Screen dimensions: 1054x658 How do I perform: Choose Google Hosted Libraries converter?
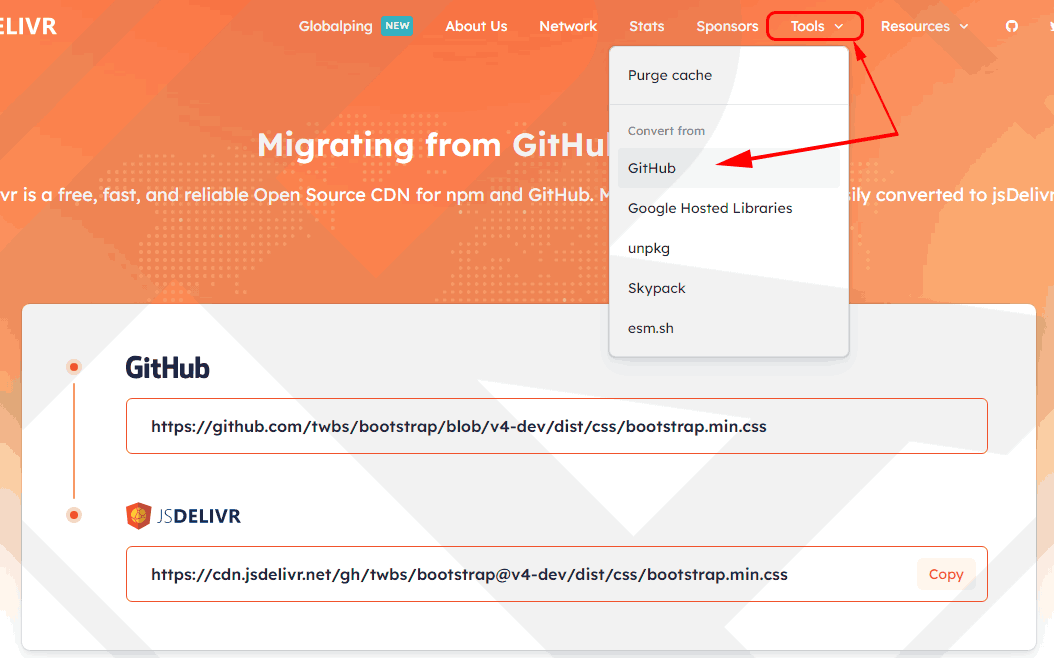pos(729,208)
